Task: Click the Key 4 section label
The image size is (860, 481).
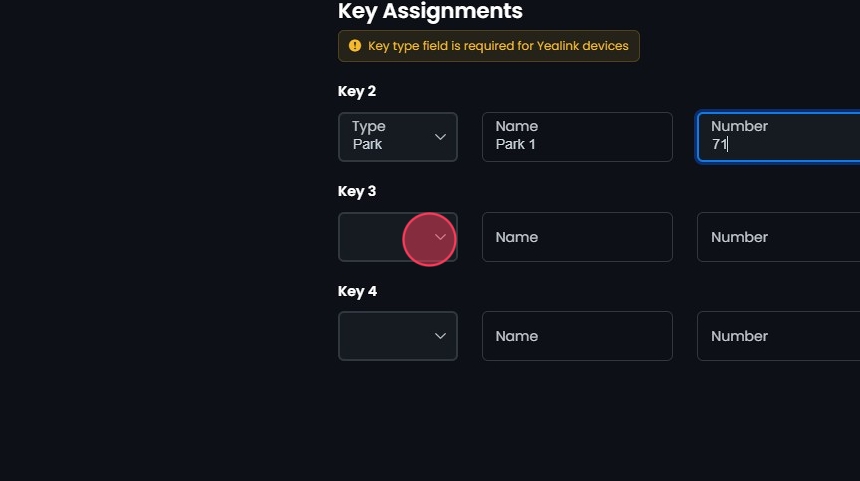Action: (x=357, y=291)
